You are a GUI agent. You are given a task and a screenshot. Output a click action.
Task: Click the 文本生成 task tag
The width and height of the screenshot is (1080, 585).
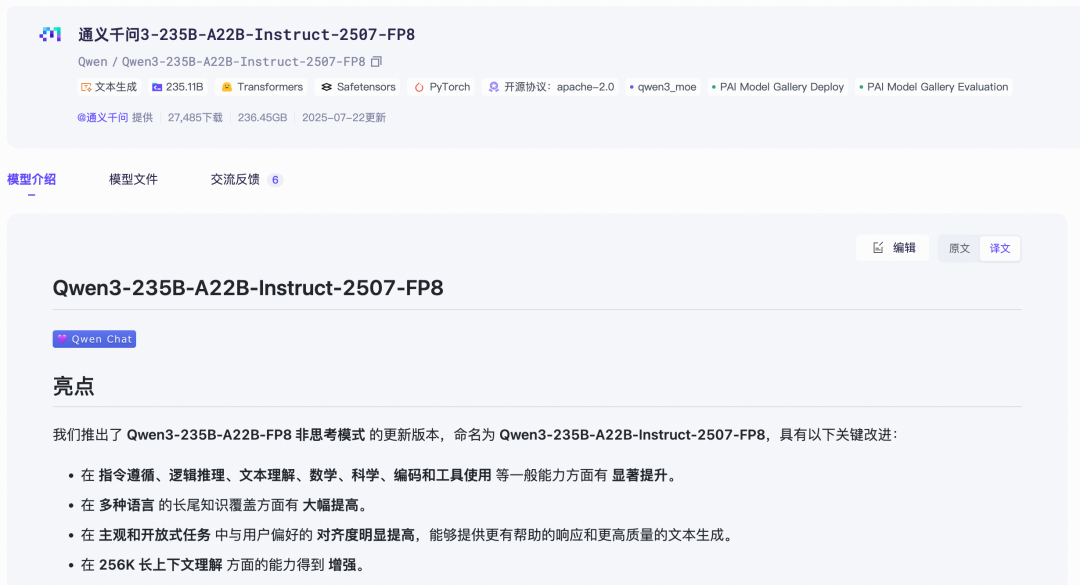coord(109,87)
